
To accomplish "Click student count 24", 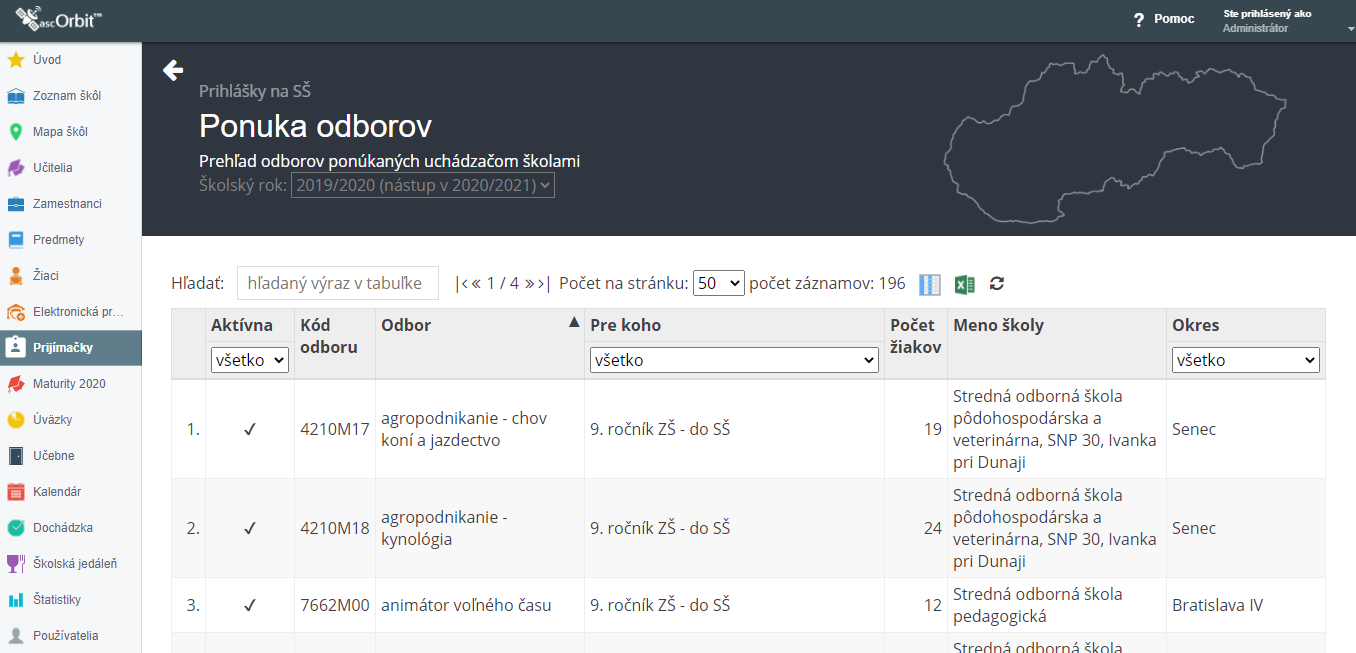I will (x=933, y=528).
